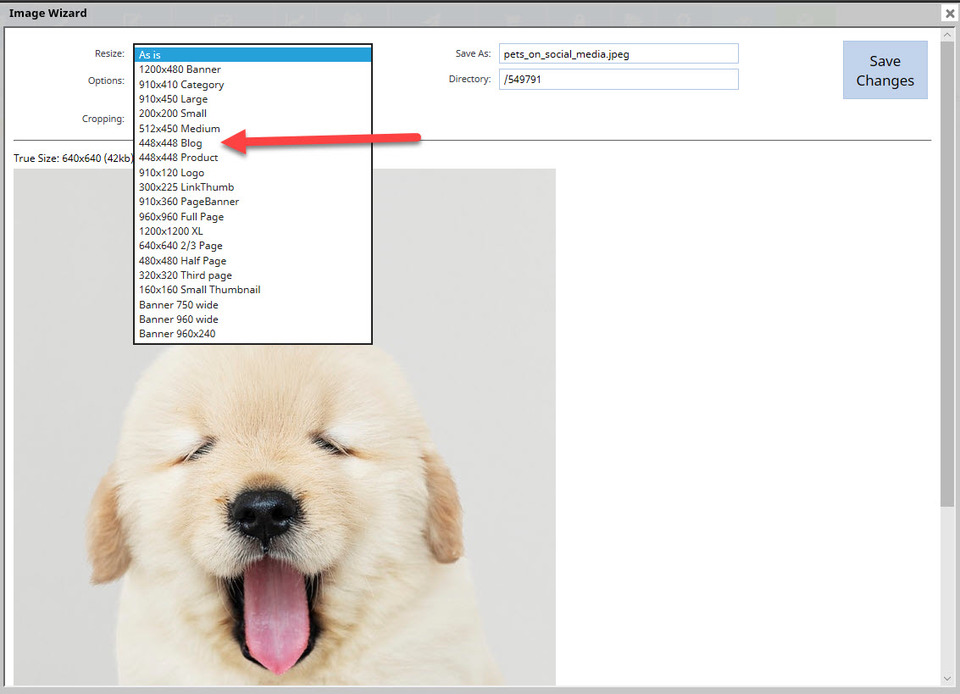Choose the 1200x1200 XL option
960x694 pixels.
click(x=170, y=231)
